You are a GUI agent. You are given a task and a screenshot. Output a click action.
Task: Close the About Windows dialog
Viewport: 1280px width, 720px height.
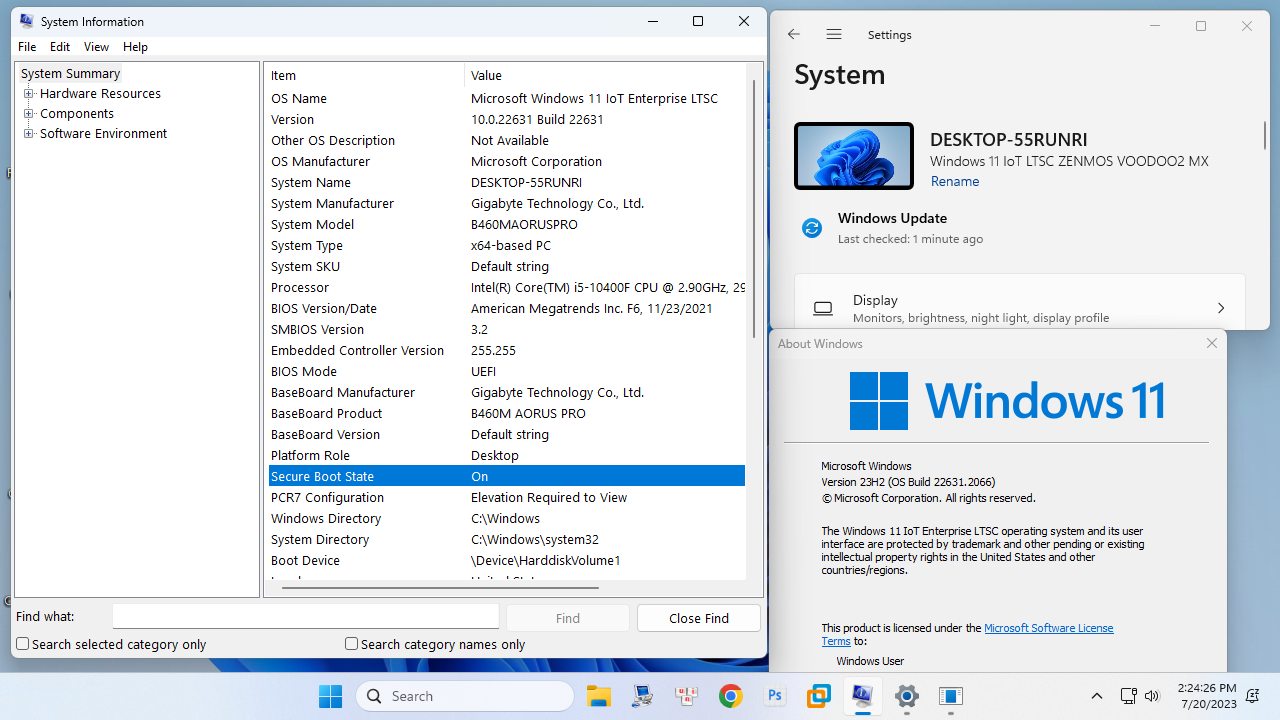[1212, 343]
